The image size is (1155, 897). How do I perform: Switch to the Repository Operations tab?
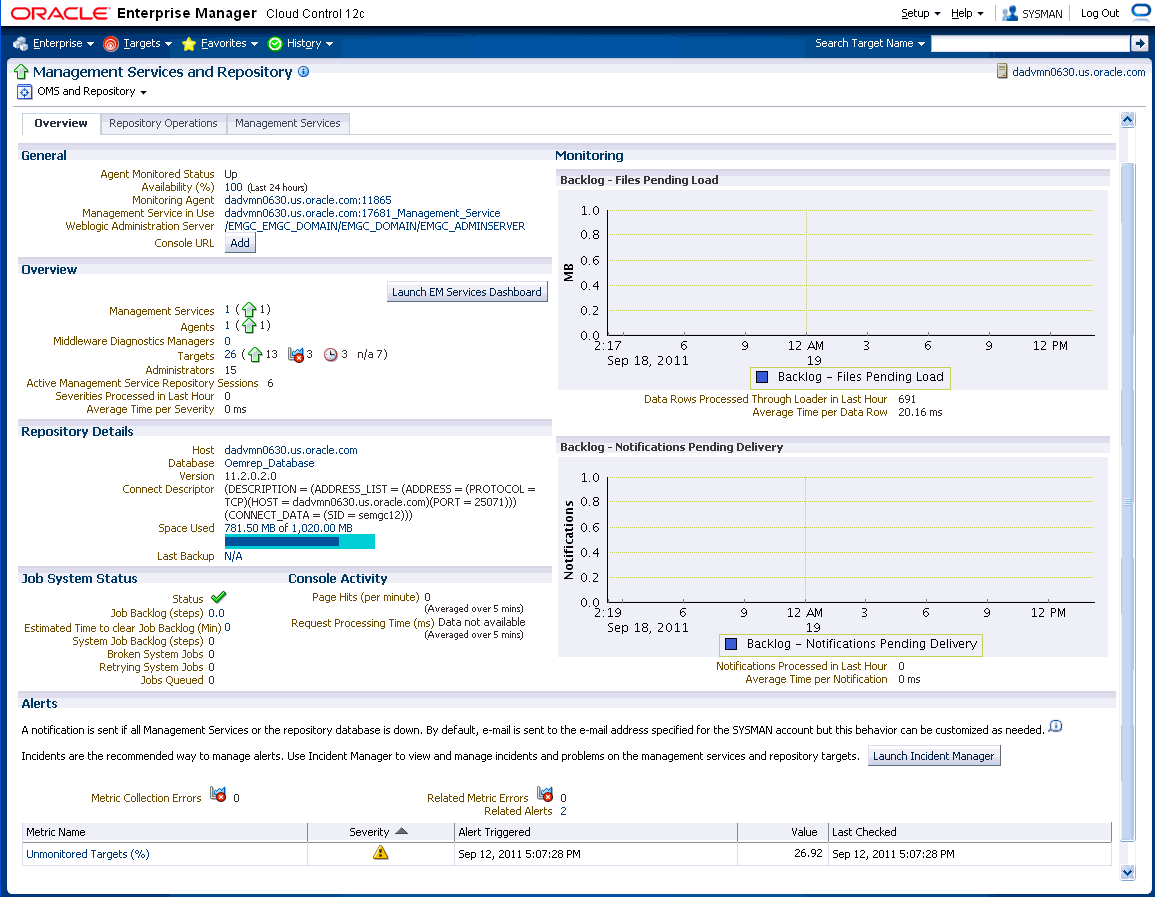[163, 124]
